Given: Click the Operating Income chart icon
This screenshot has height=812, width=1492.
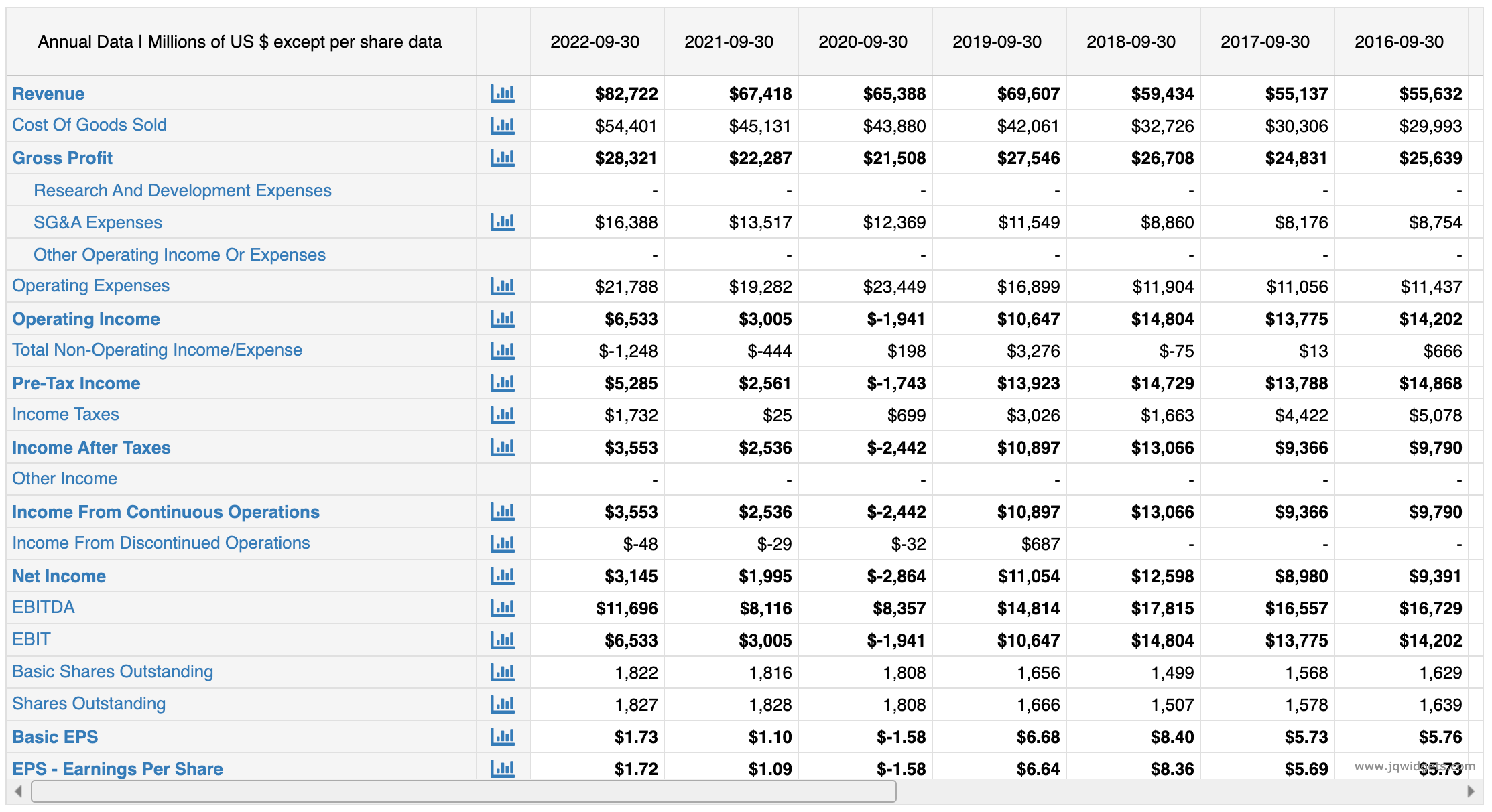Looking at the screenshot, I should [x=502, y=319].
